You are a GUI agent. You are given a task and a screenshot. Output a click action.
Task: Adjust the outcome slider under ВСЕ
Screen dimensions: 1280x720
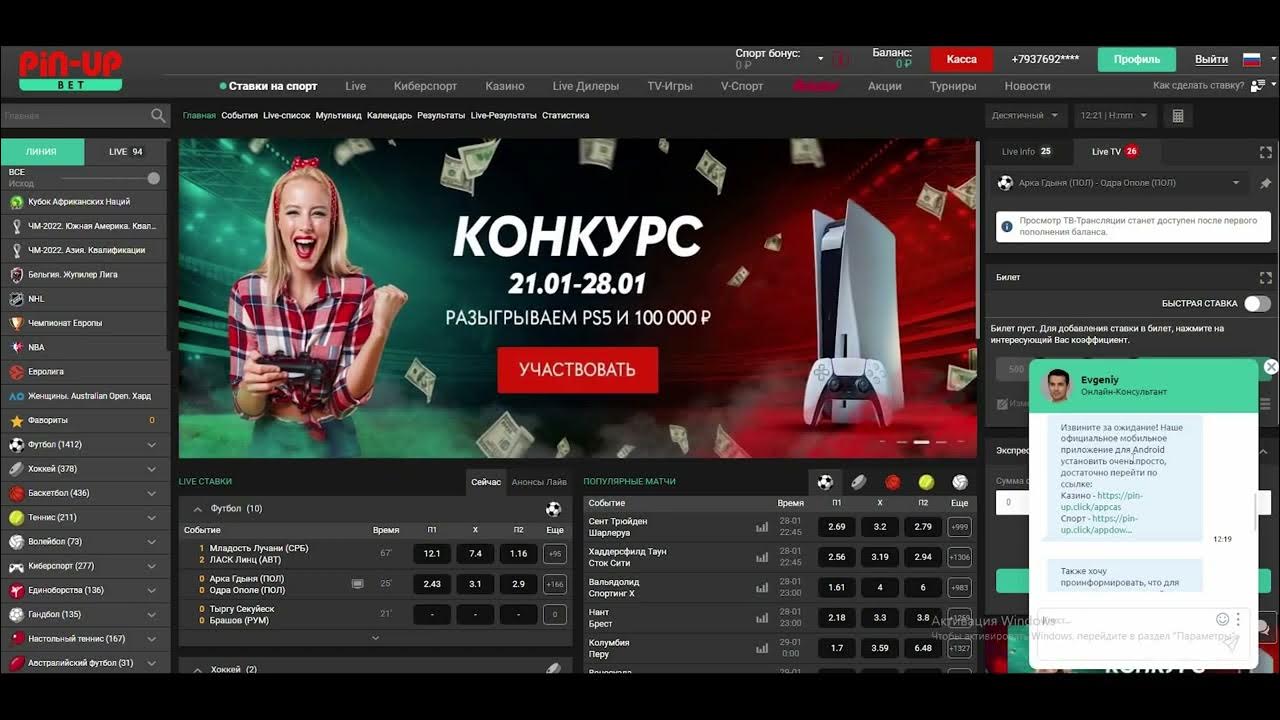[x=153, y=178]
